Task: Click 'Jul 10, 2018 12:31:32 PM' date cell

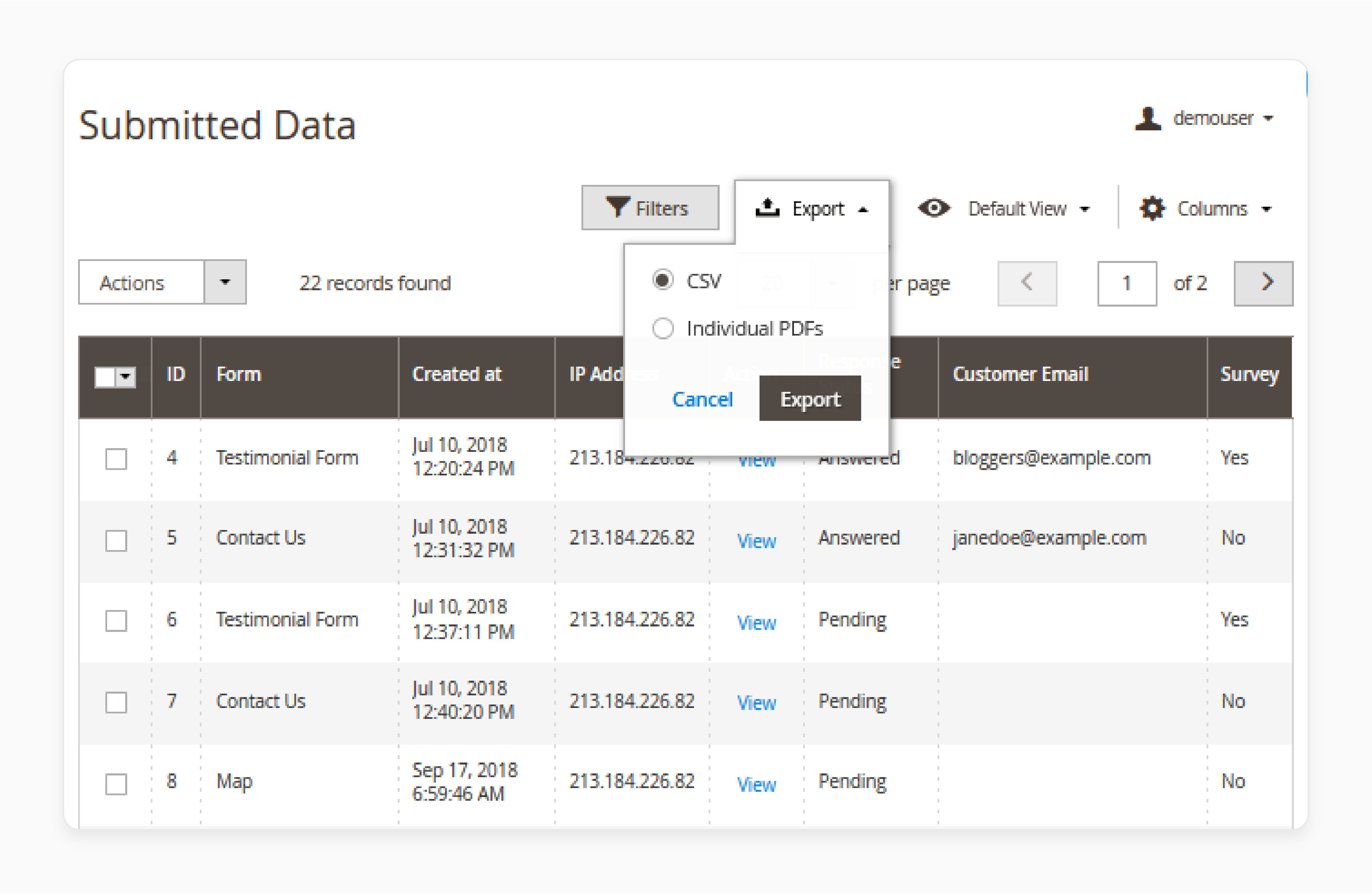Action: 463,538
